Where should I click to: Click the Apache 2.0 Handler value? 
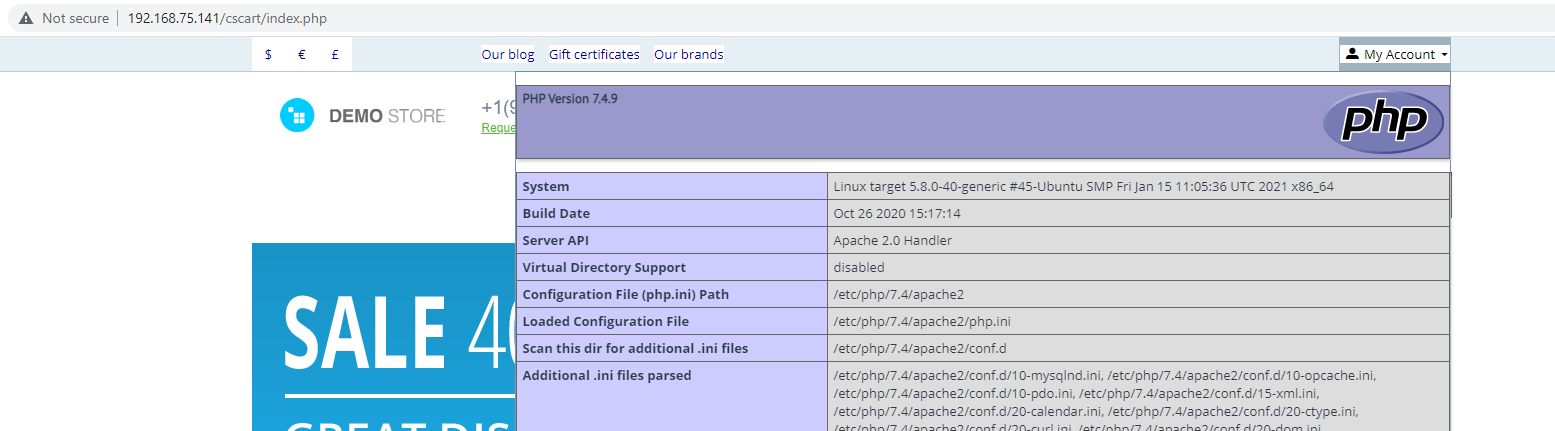893,240
